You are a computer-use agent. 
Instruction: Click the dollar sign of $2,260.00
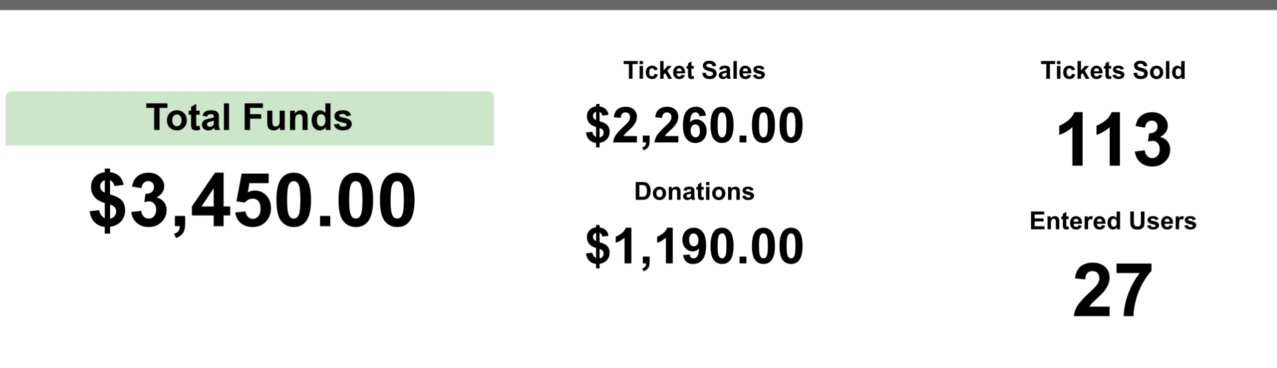[x=597, y=126]
